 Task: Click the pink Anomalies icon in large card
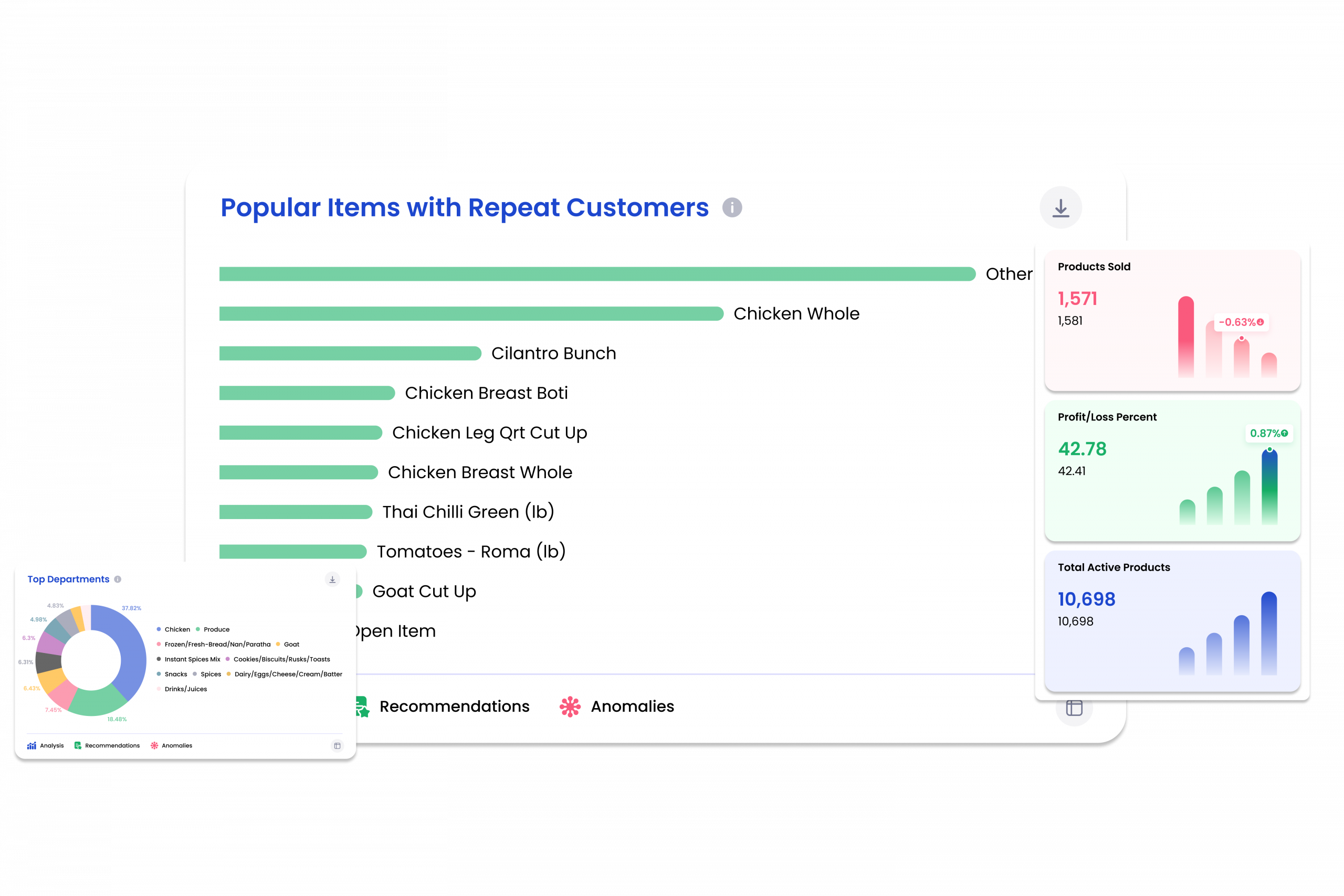tap(570, 707)
